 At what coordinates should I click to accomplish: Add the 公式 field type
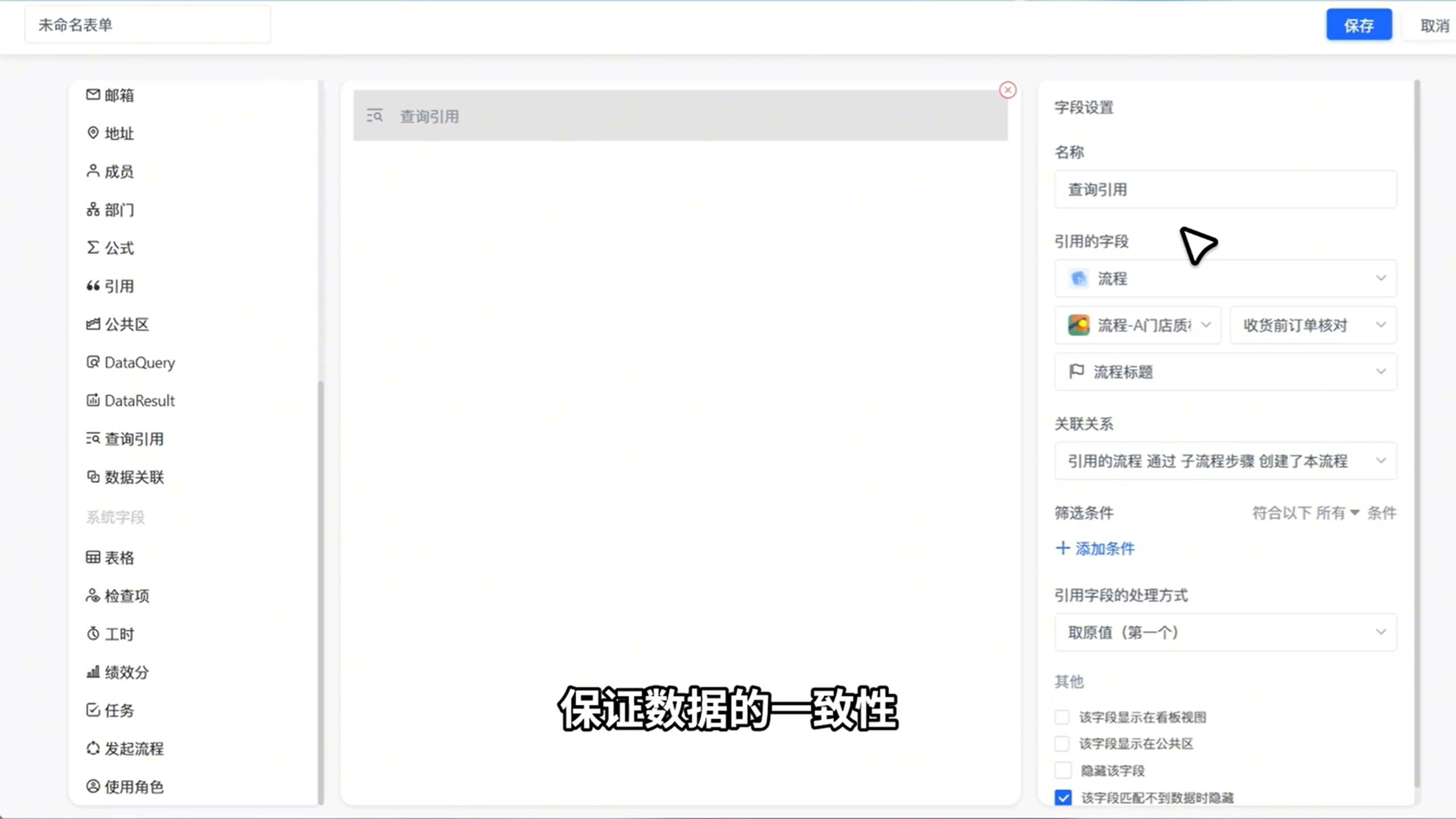coord(119,248)
